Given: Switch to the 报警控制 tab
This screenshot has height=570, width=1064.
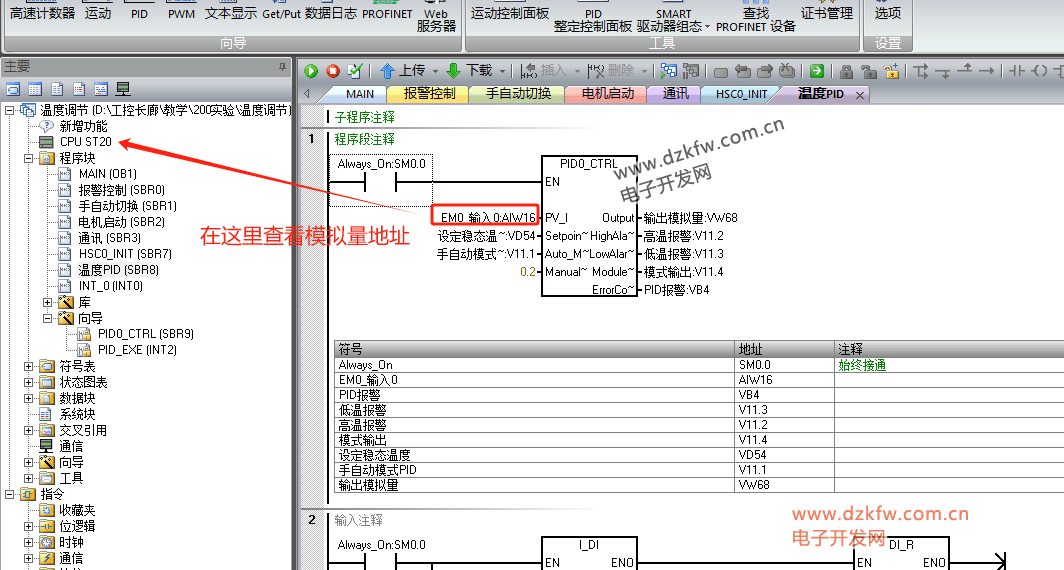Looking at the screenshot, I should (429, 94).
